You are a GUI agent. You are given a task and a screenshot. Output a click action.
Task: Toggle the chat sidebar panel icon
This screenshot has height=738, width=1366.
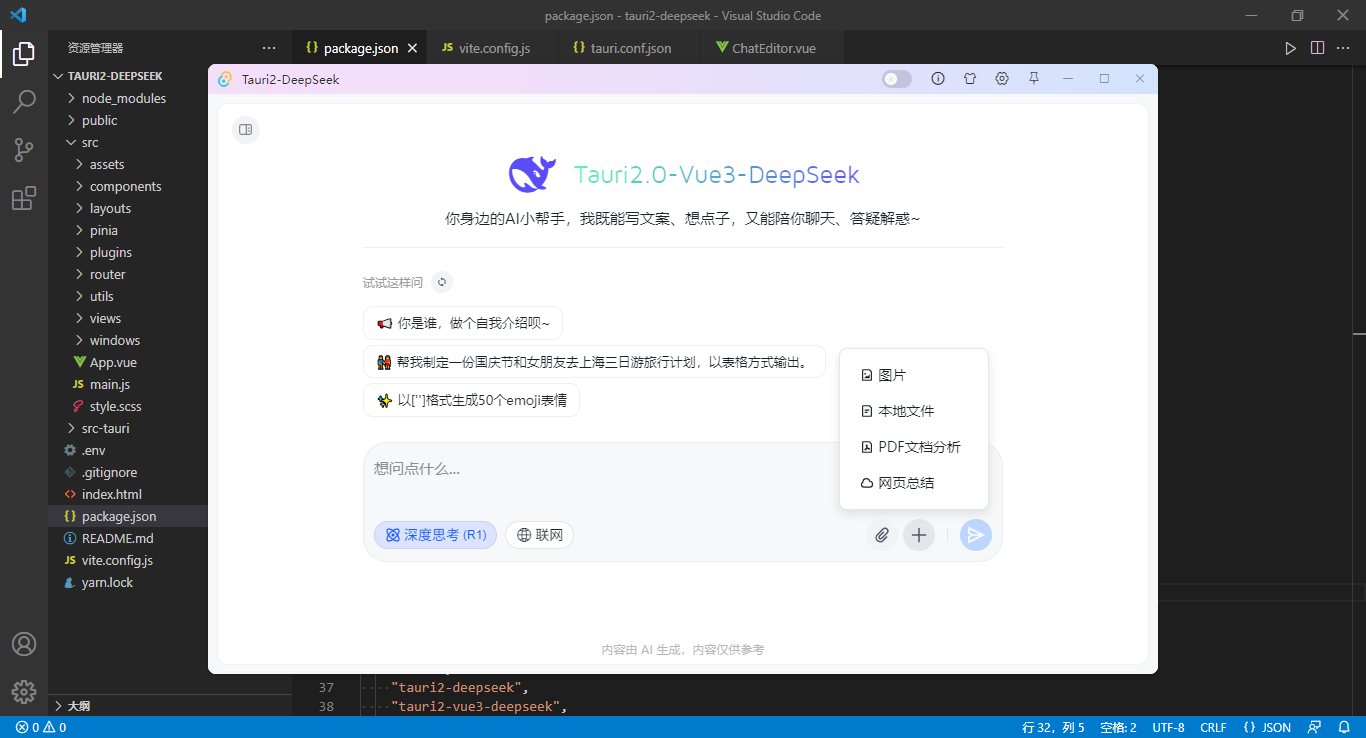(245, 130)
